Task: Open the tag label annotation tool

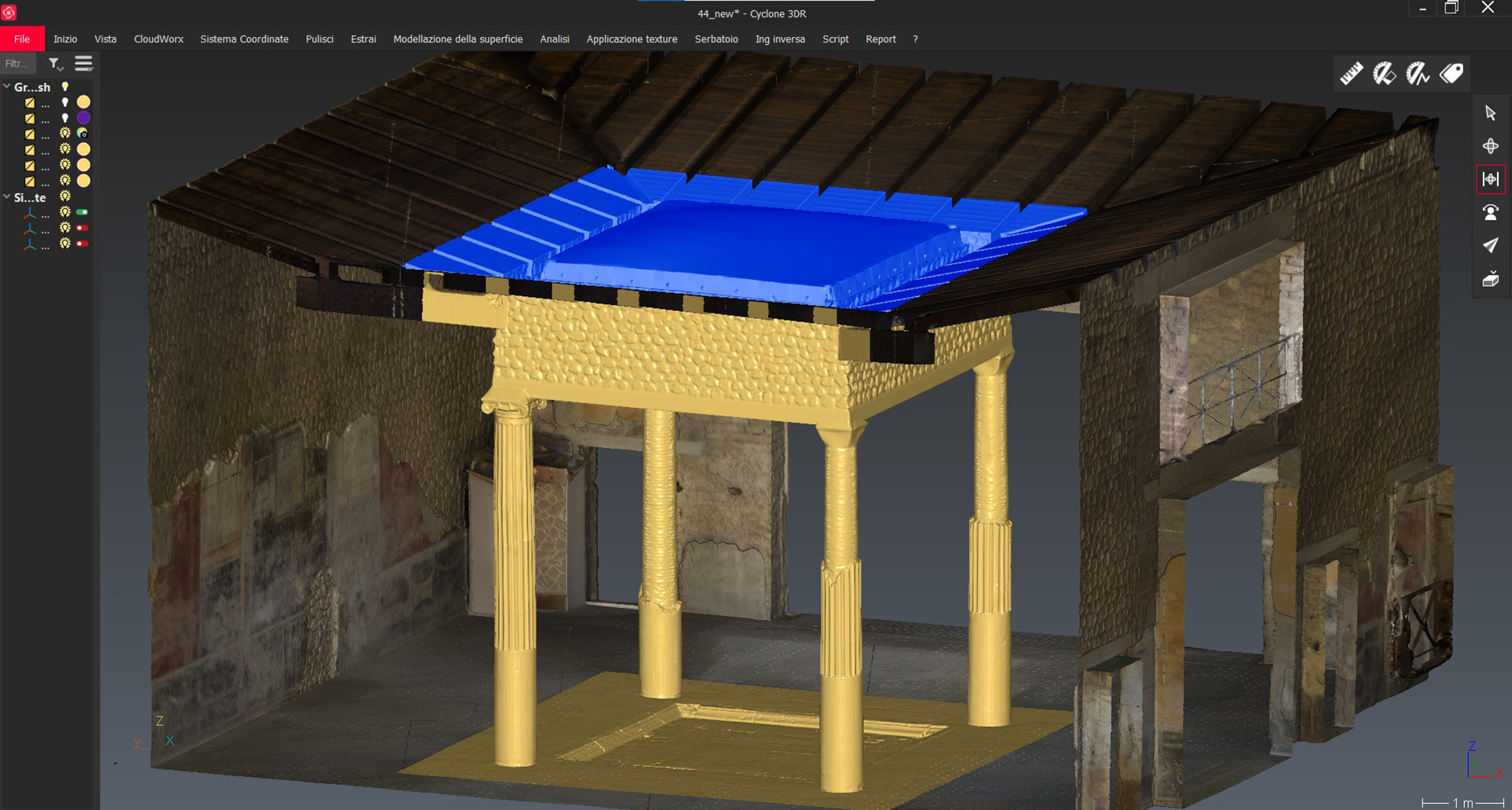Action: point(1451,74)
